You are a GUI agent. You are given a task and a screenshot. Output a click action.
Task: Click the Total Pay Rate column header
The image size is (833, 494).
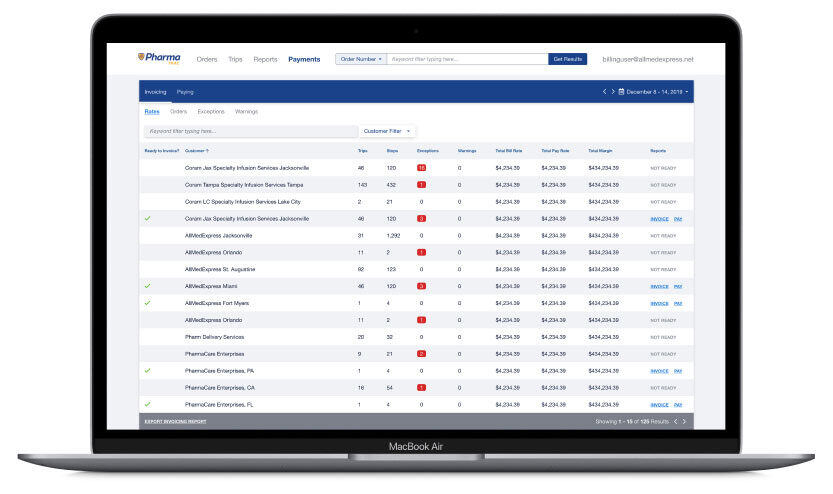[555, 151]
